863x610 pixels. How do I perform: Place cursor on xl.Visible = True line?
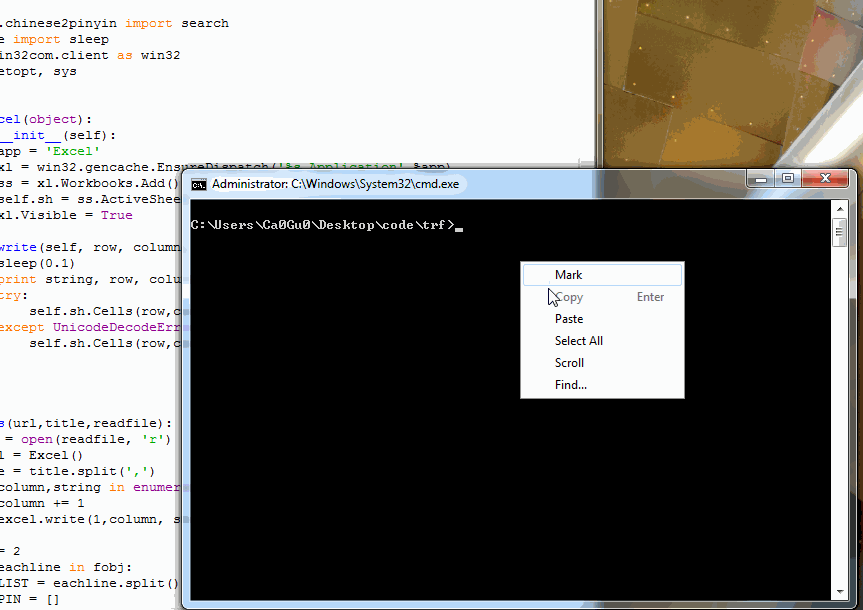(66, 215)
